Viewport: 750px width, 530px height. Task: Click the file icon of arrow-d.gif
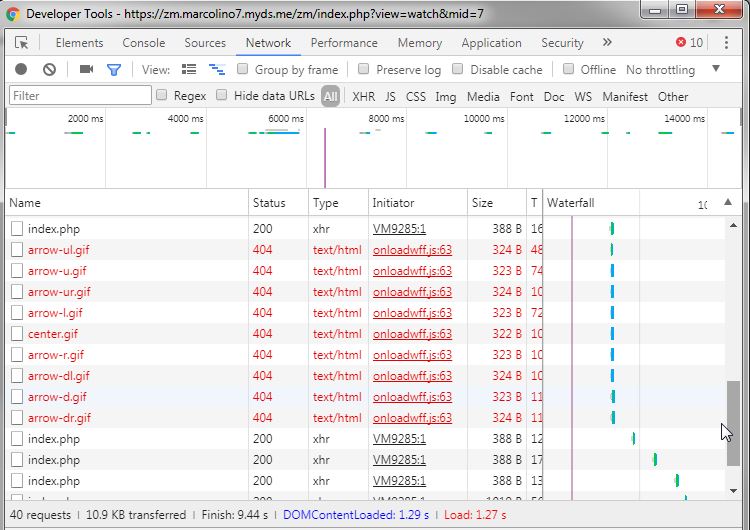(17, 397)
